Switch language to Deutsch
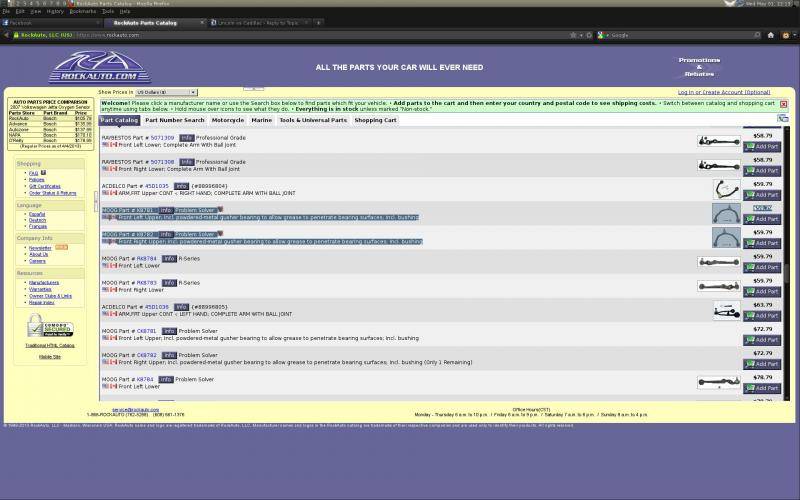The width and height of the screenshot is (800, 500). 37,220
